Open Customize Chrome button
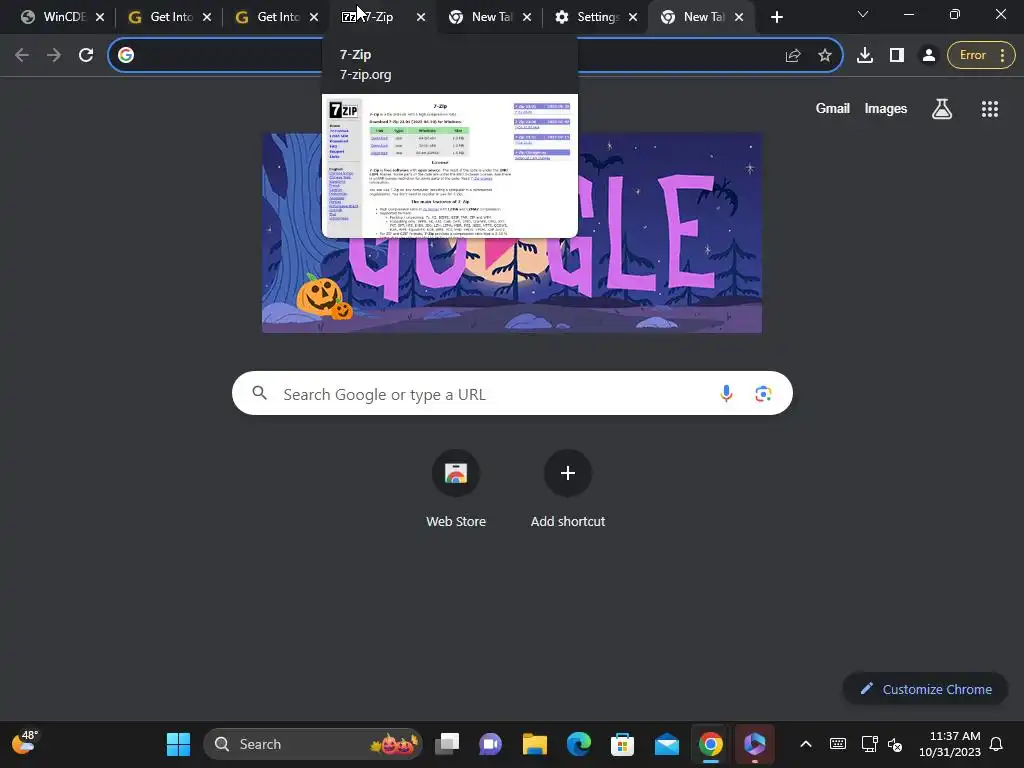The height and width of the screenshot is (768, 1024). [925, 689]
